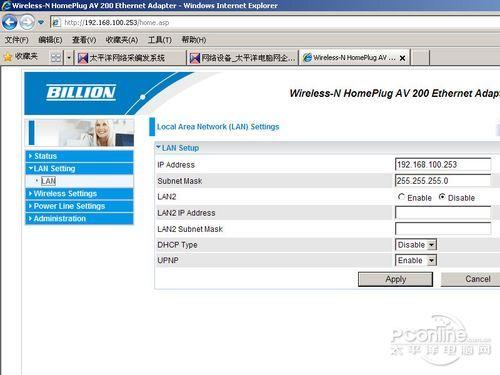Open the UPNP dropdown
The height and width of the screenshot is (375, 500).
click(x=416, y=260)
